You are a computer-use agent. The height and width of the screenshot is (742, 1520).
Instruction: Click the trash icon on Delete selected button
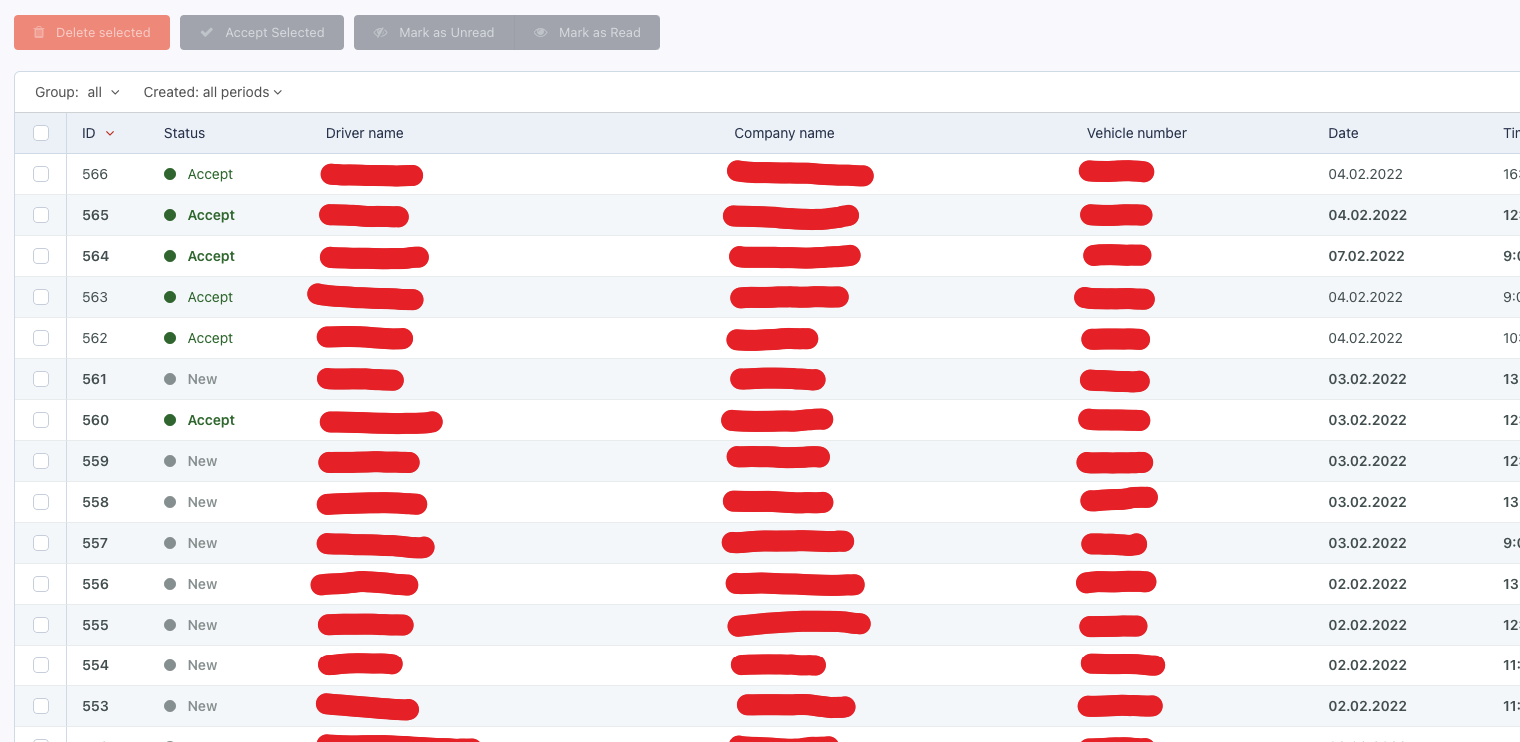point(38,32)
